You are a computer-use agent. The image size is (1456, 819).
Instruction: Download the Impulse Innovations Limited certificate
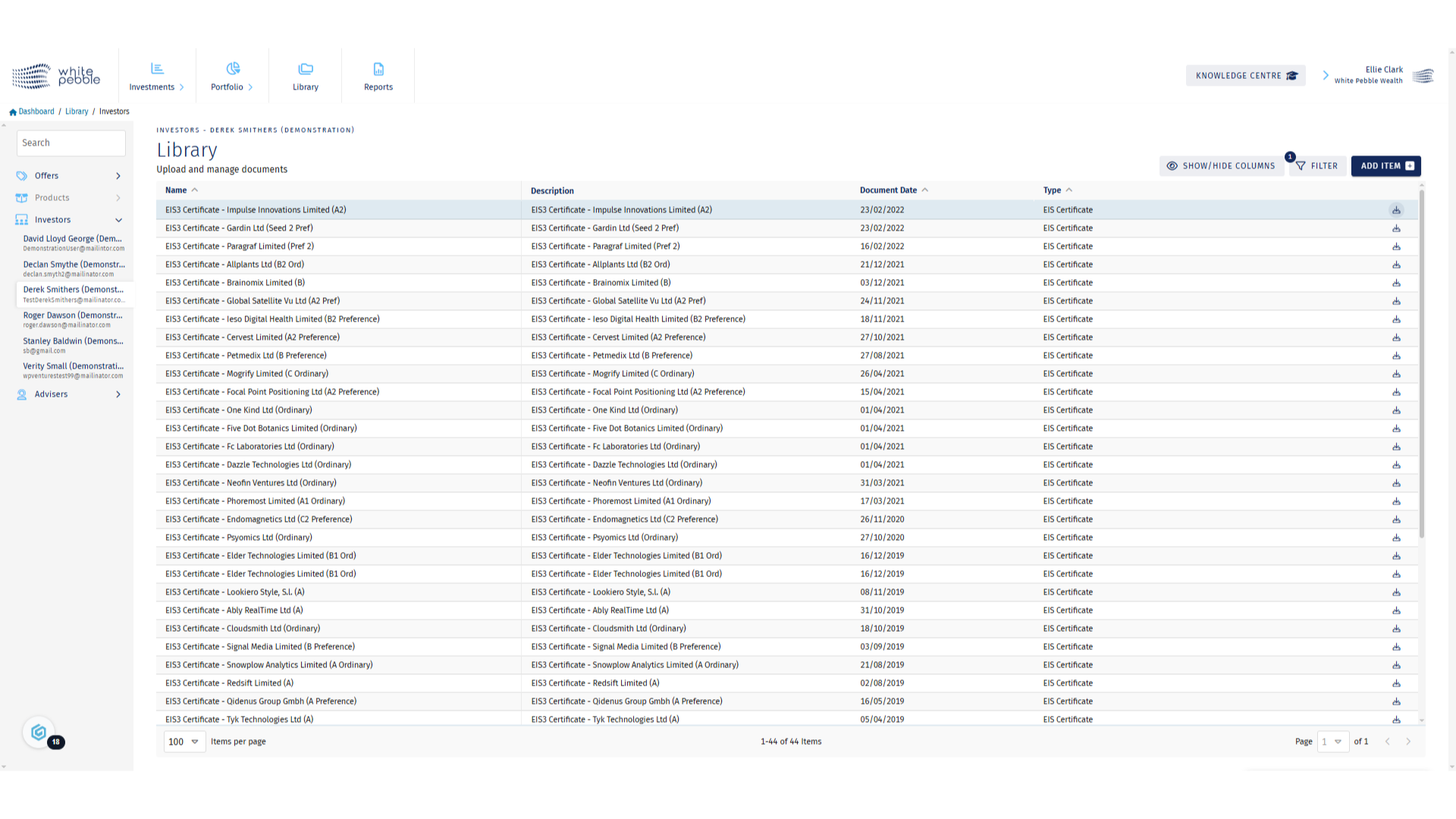(1396, 210)
